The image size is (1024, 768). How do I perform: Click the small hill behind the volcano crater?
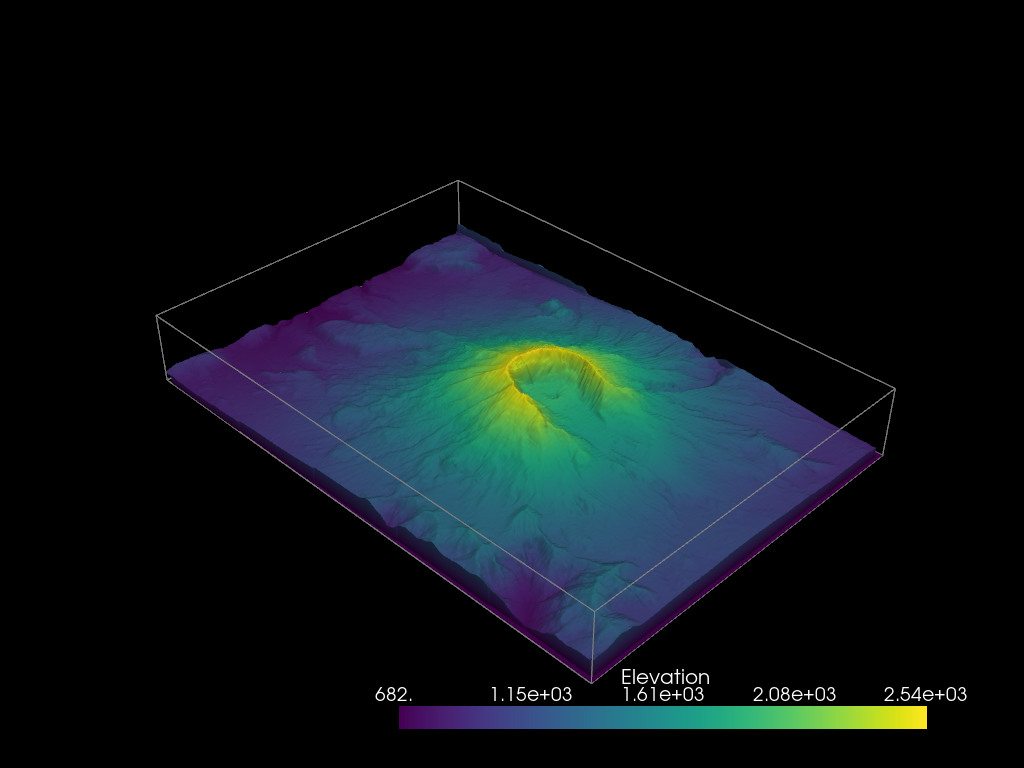point(554,306)
